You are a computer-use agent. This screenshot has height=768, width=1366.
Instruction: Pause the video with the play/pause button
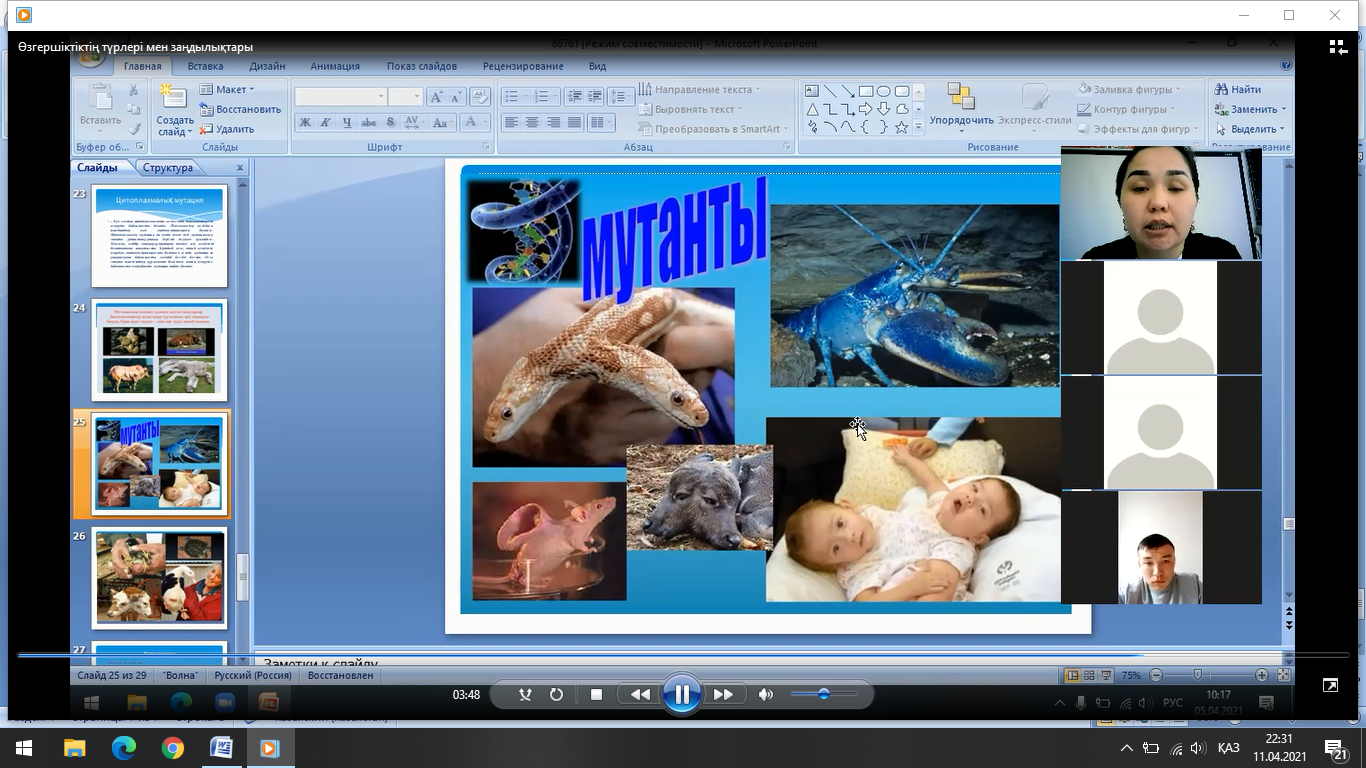pyautogui.click(x=681, y=694)
